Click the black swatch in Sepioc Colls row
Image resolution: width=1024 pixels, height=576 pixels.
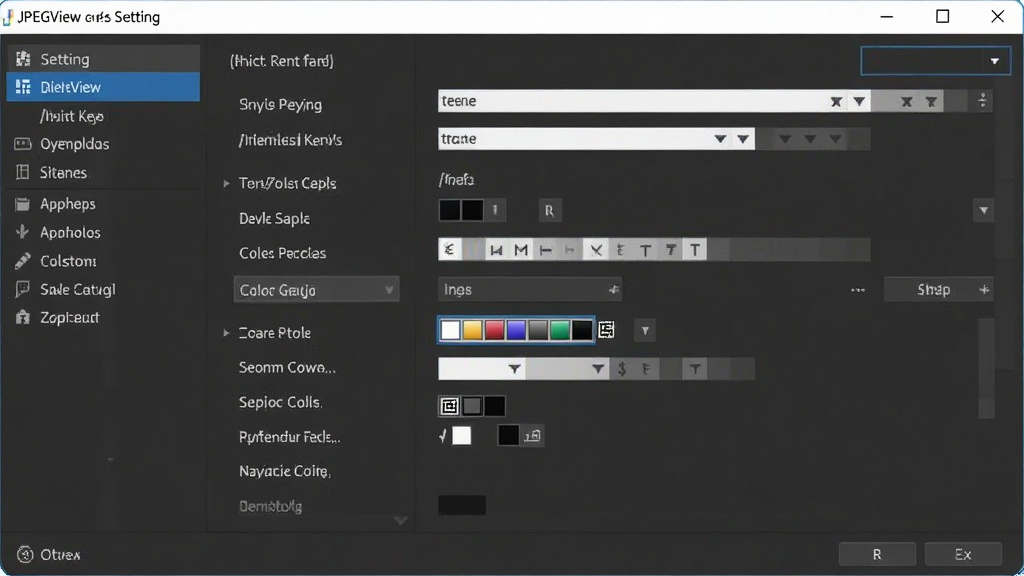[494, 406]
